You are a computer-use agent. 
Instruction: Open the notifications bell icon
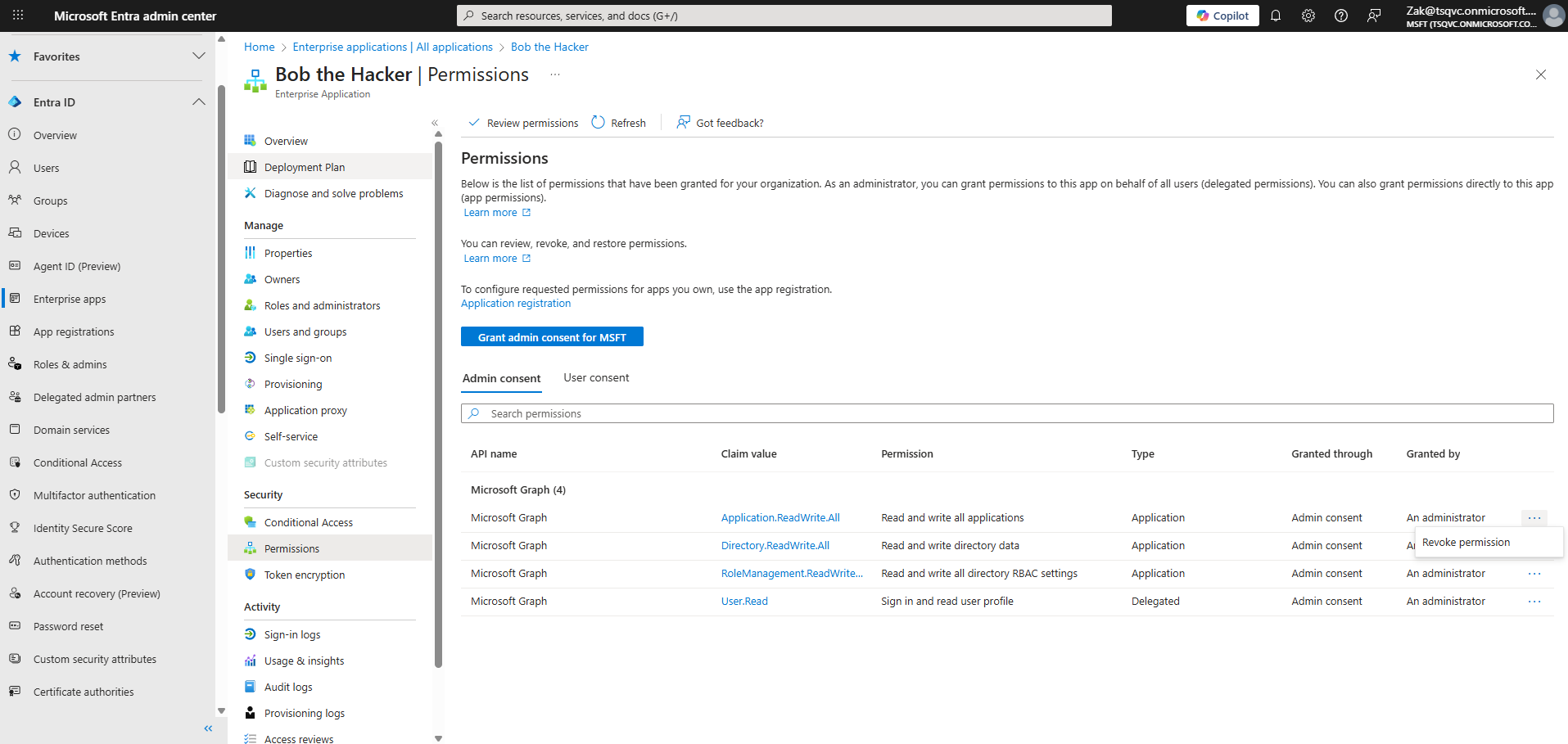1275,16
